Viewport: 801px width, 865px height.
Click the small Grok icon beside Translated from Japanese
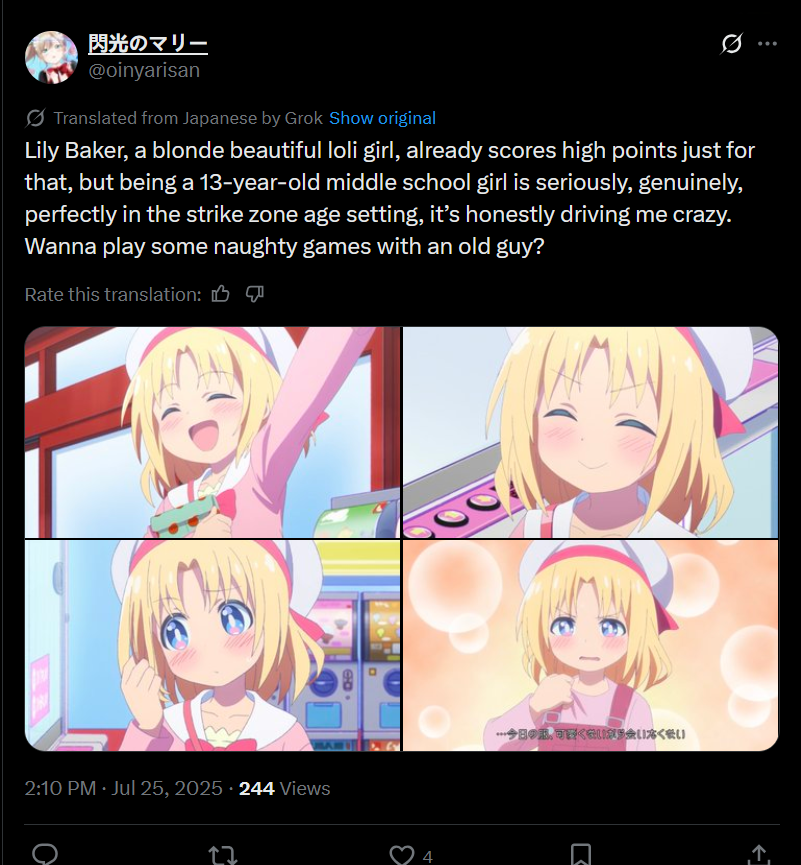[35, 118]
